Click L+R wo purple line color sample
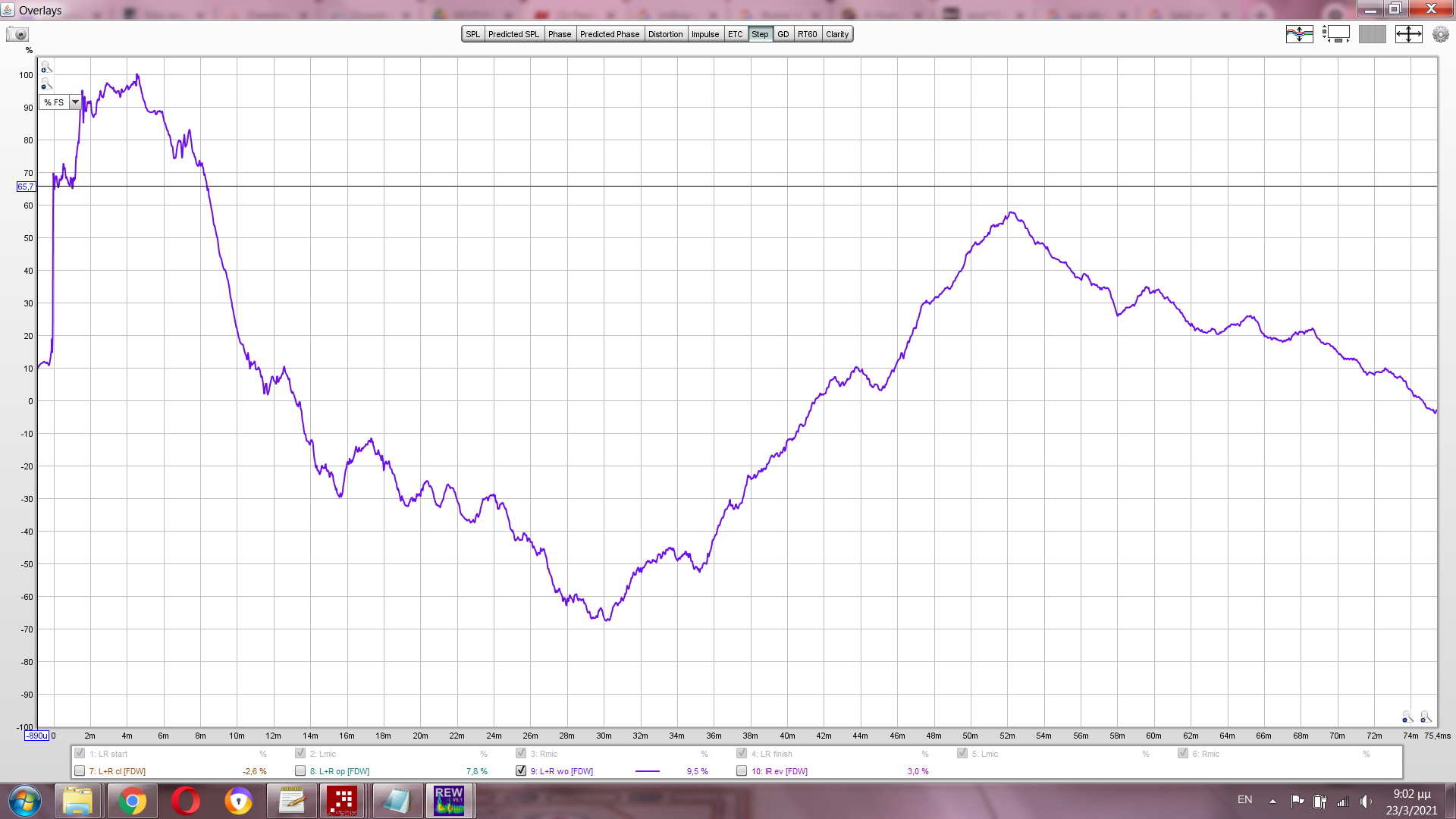Screen dimensions: 1456x819 647,771
